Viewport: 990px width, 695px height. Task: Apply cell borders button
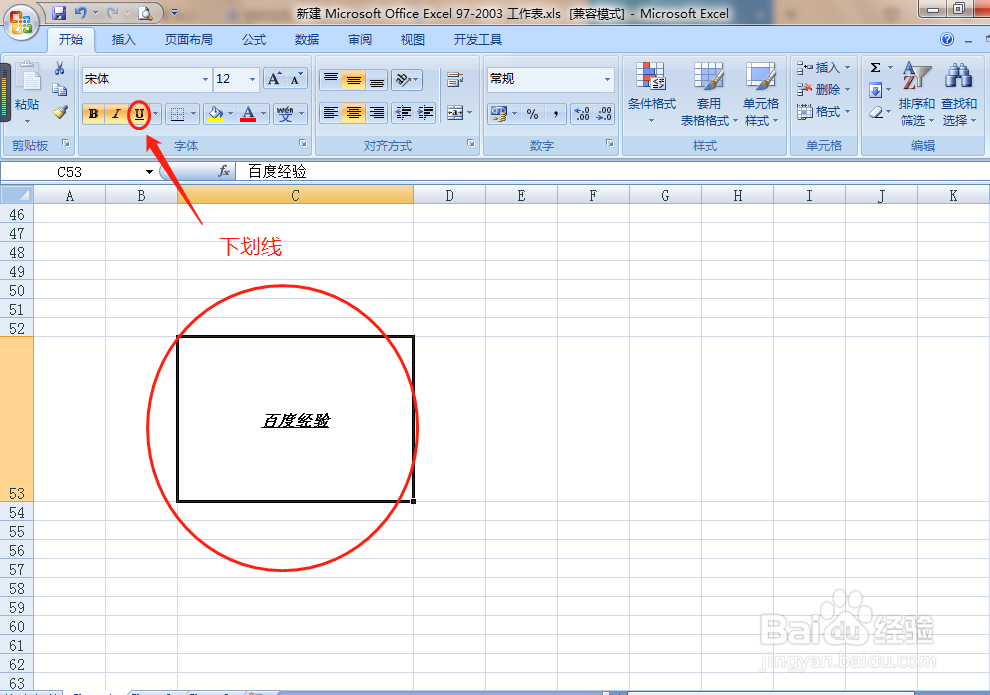[177, 114]
